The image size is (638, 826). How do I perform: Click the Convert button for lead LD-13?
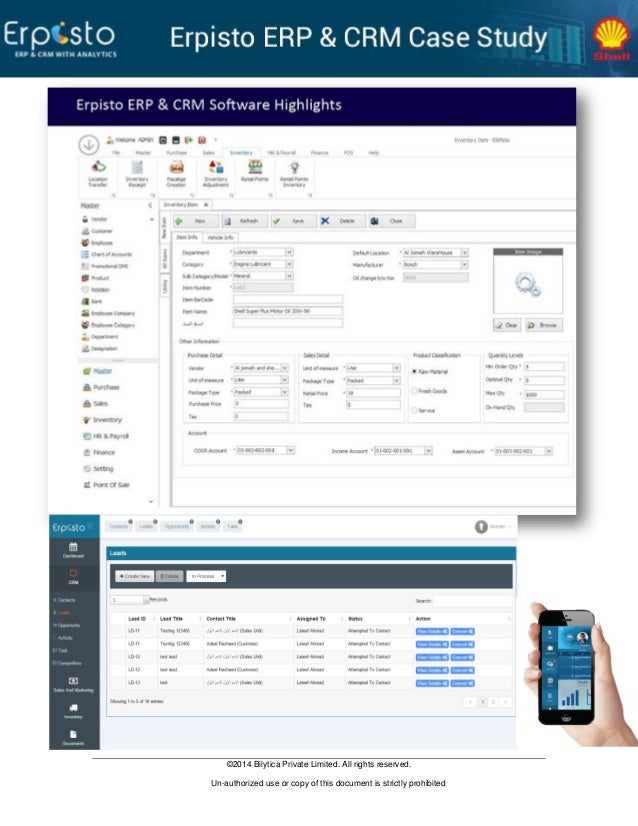pos(463,683)
